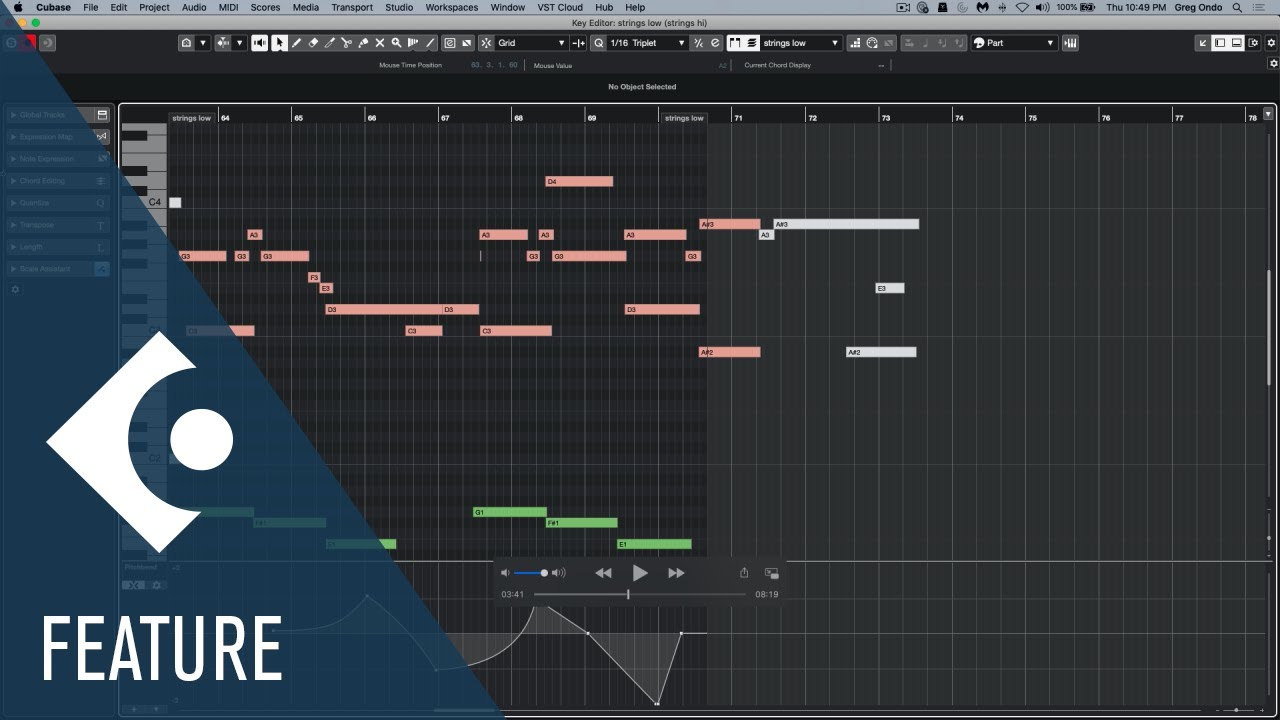This screenshot has height=720, width=1280.
Task: Click the macOS Spotlight search icon
Action: 1237,7
